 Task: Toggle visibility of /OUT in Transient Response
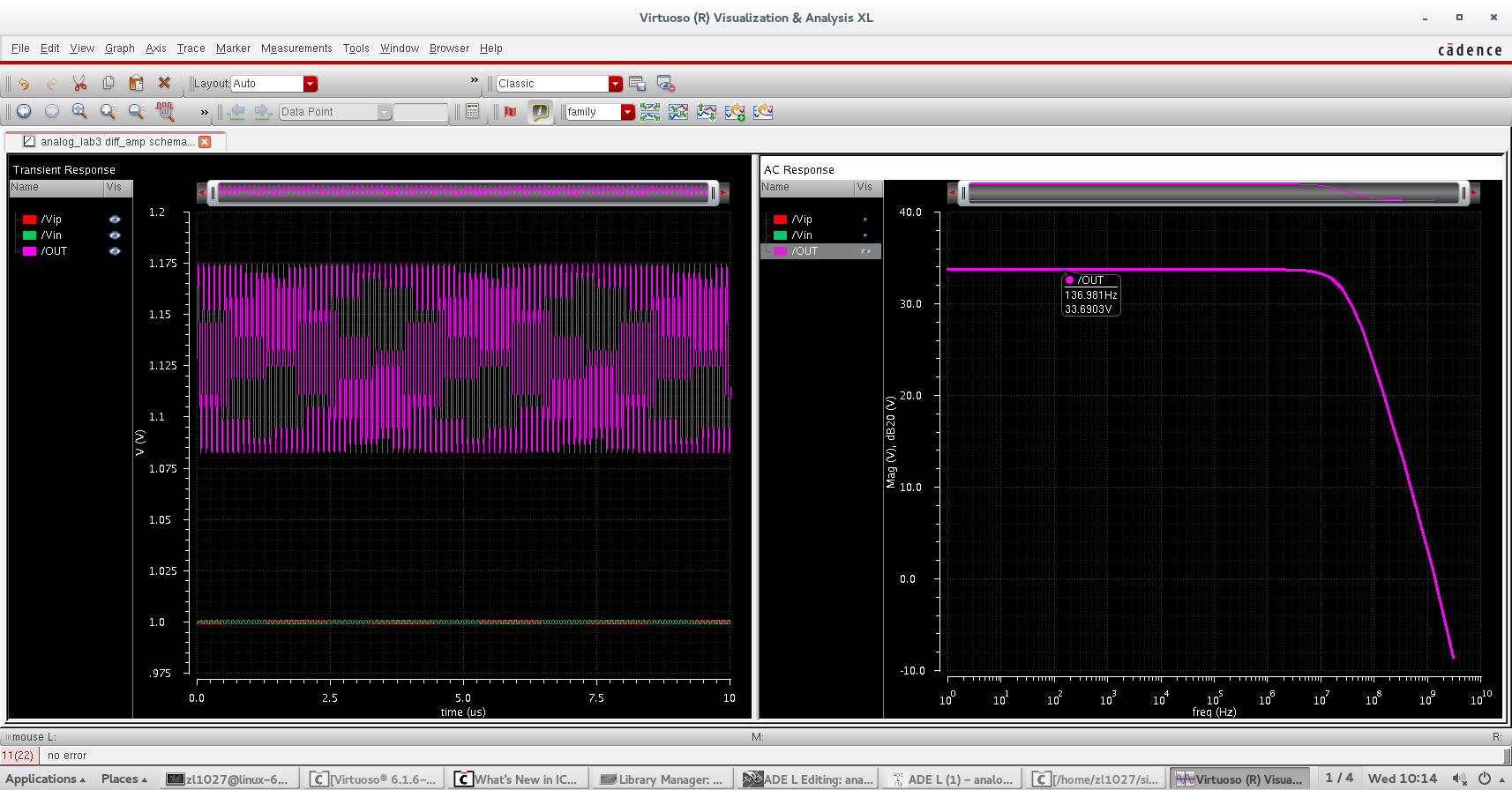(x=115, y=251)
